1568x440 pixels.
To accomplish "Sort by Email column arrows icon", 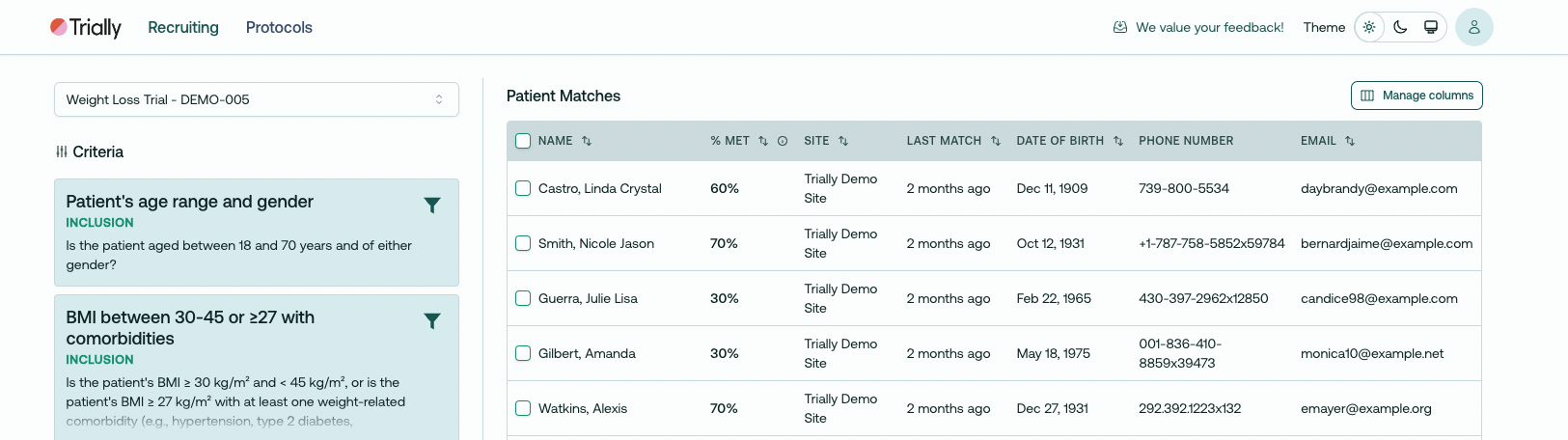I will point(1350,141).
